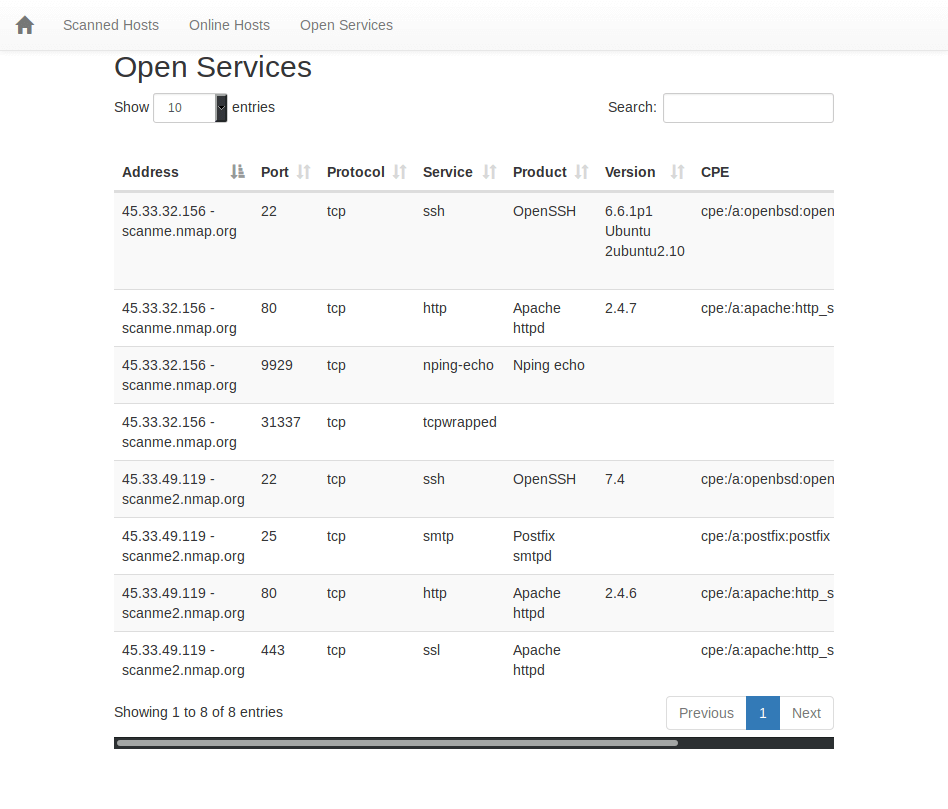Click the CPE column header
The width and height of the screenshot is (948, 809).
coord(715,172)
